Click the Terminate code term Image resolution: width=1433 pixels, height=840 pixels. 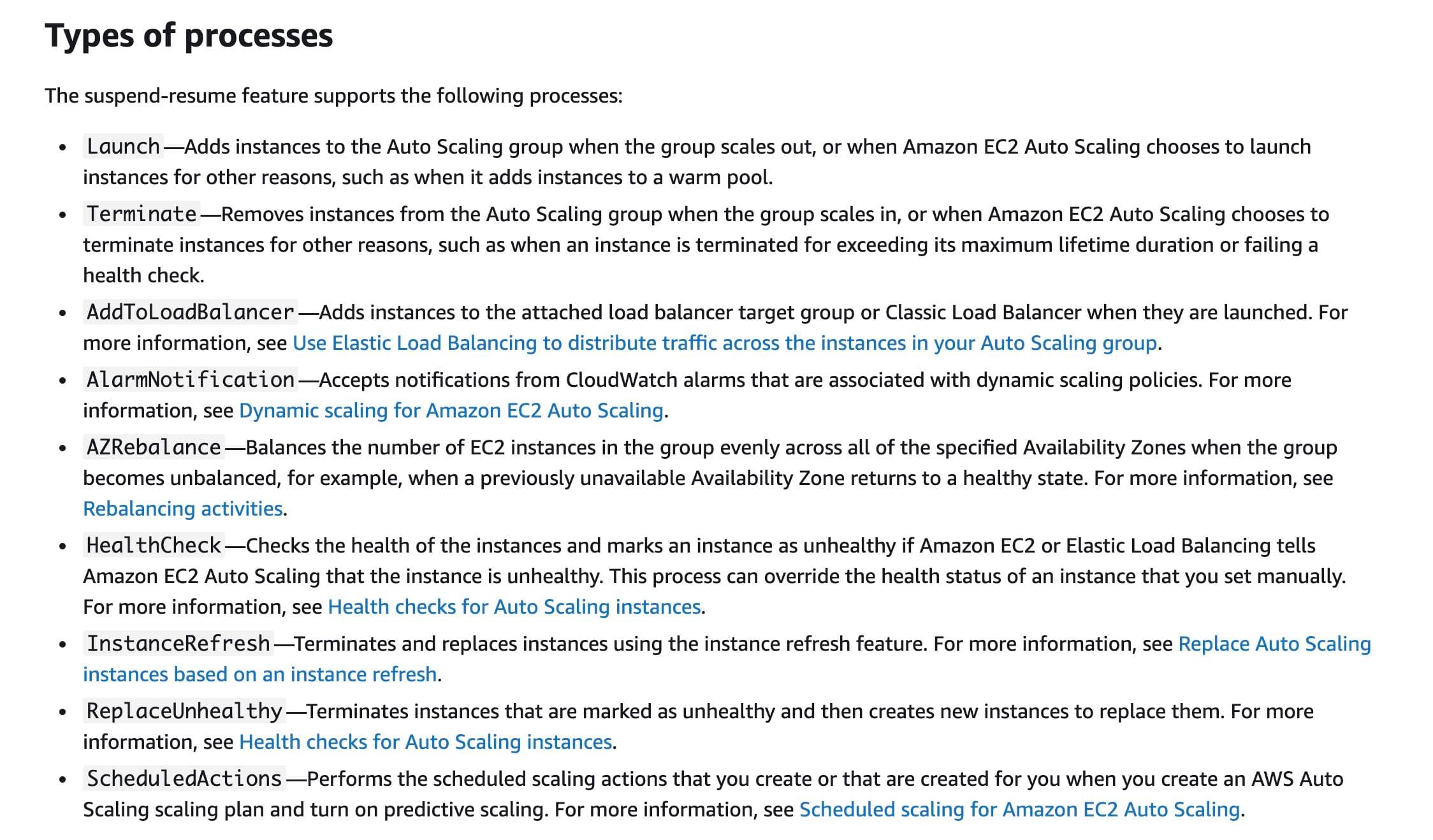pos(141,215)
